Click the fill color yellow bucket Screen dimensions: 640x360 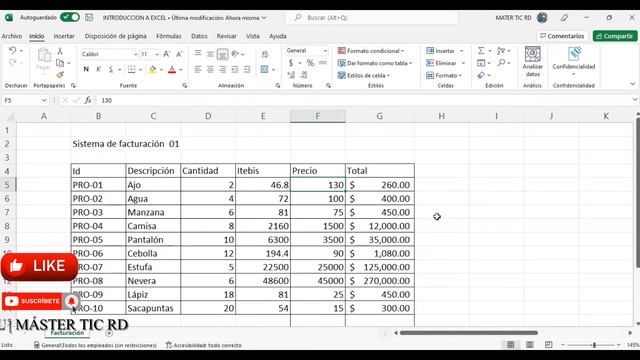[153, 69]
